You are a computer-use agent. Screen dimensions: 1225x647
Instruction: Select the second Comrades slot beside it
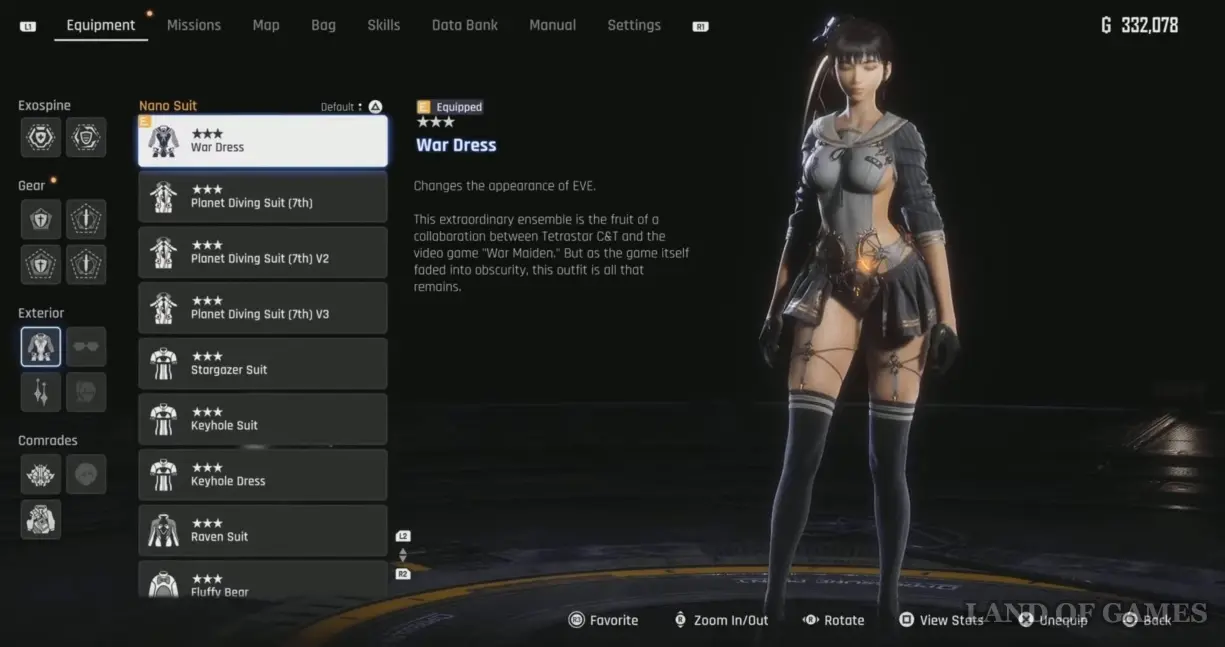(86, 474)
